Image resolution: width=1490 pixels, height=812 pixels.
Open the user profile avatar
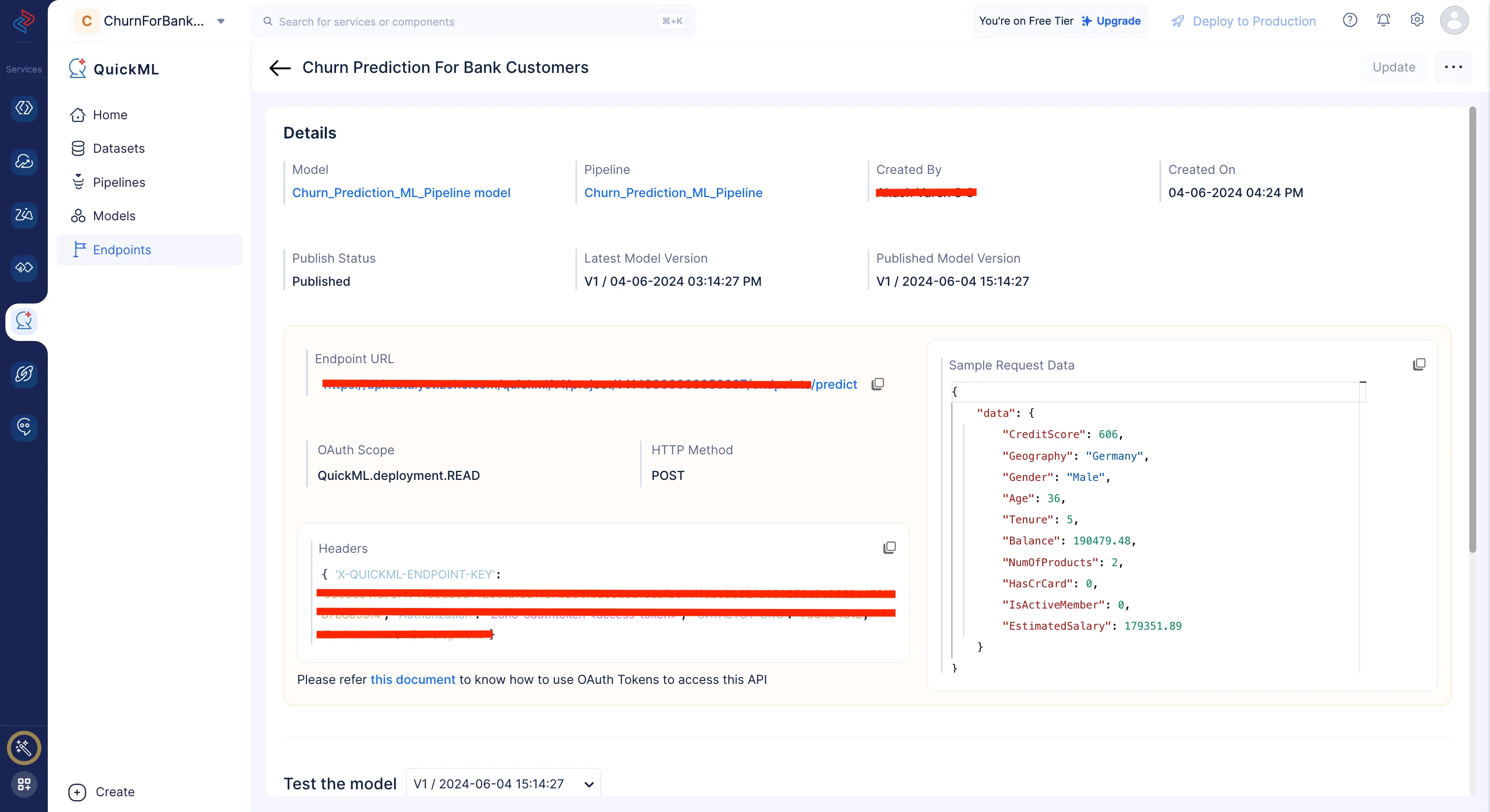(1454, 20)
